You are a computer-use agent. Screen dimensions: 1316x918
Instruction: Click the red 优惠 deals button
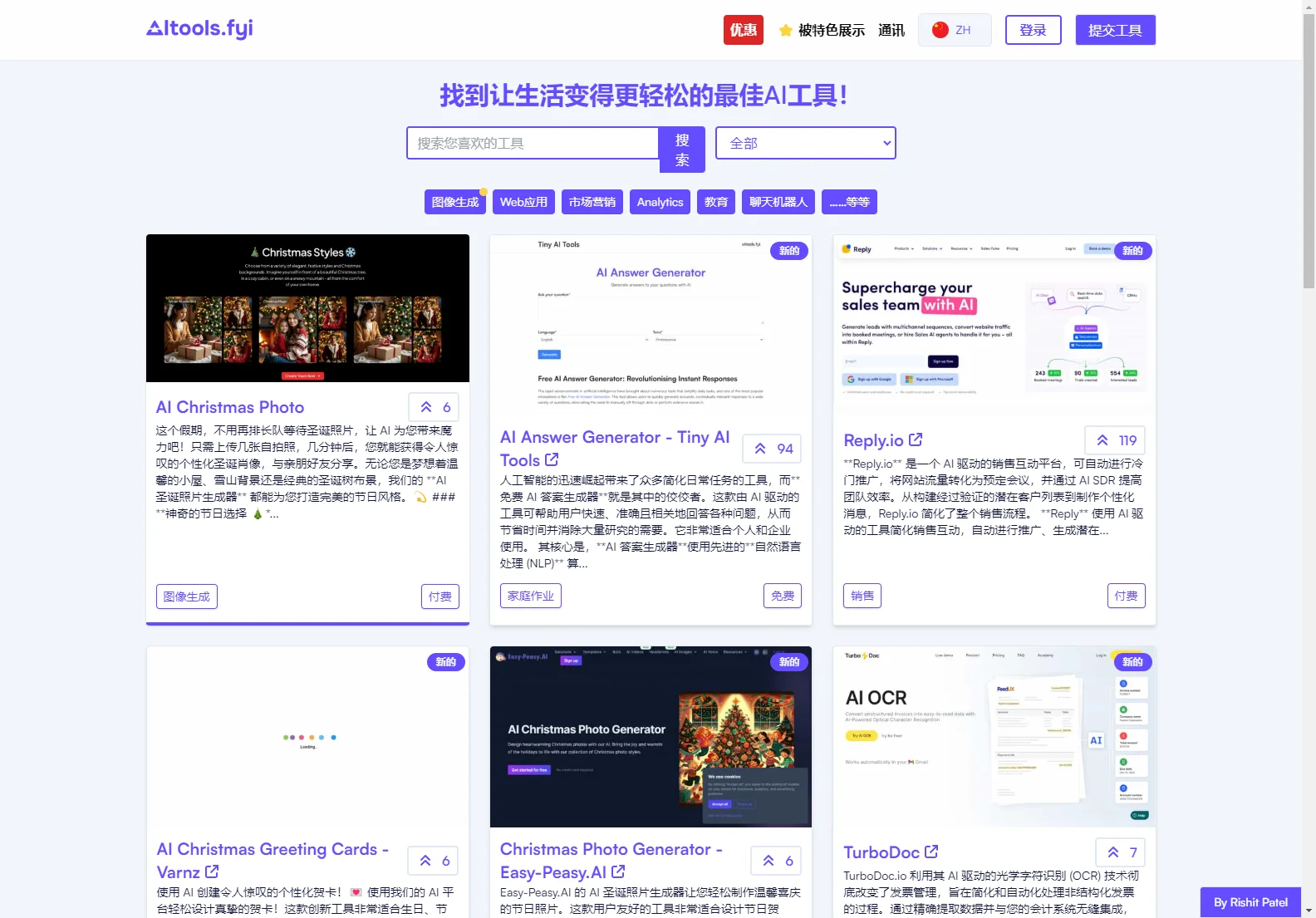[x=744, y=30]
